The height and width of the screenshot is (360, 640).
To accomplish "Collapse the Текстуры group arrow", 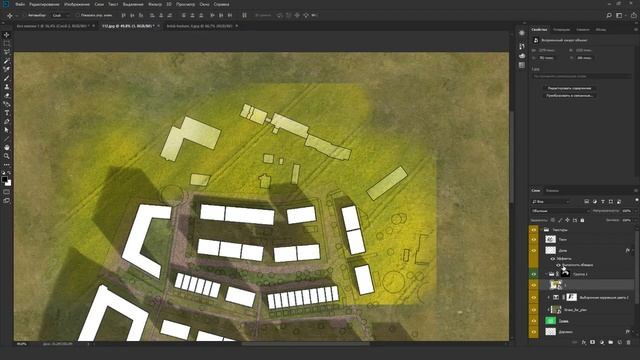I will point(541,230).
